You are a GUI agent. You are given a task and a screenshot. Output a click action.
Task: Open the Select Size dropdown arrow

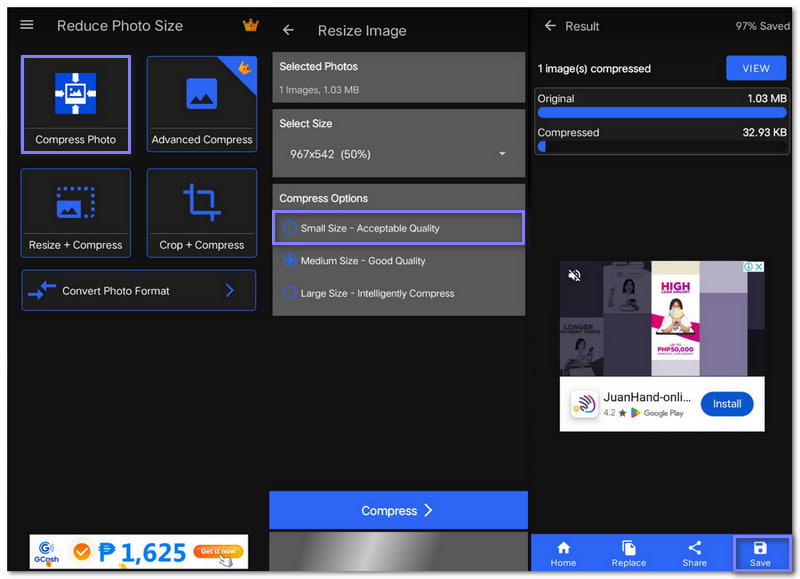502,154
